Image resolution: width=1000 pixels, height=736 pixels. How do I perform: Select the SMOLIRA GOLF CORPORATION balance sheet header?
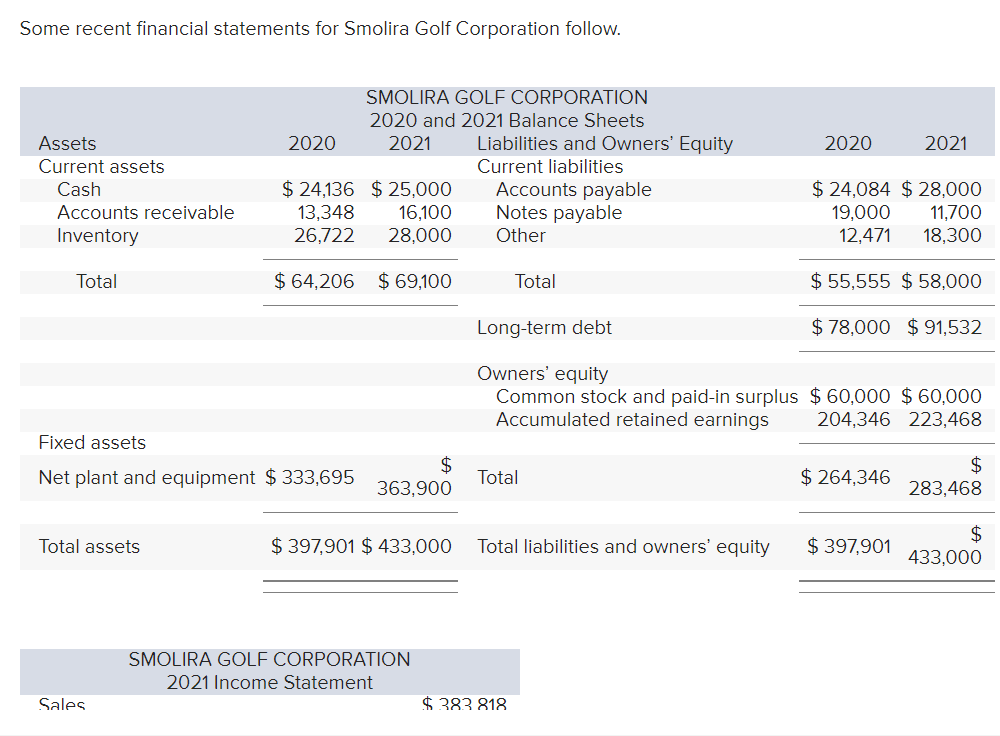point(507,97)
